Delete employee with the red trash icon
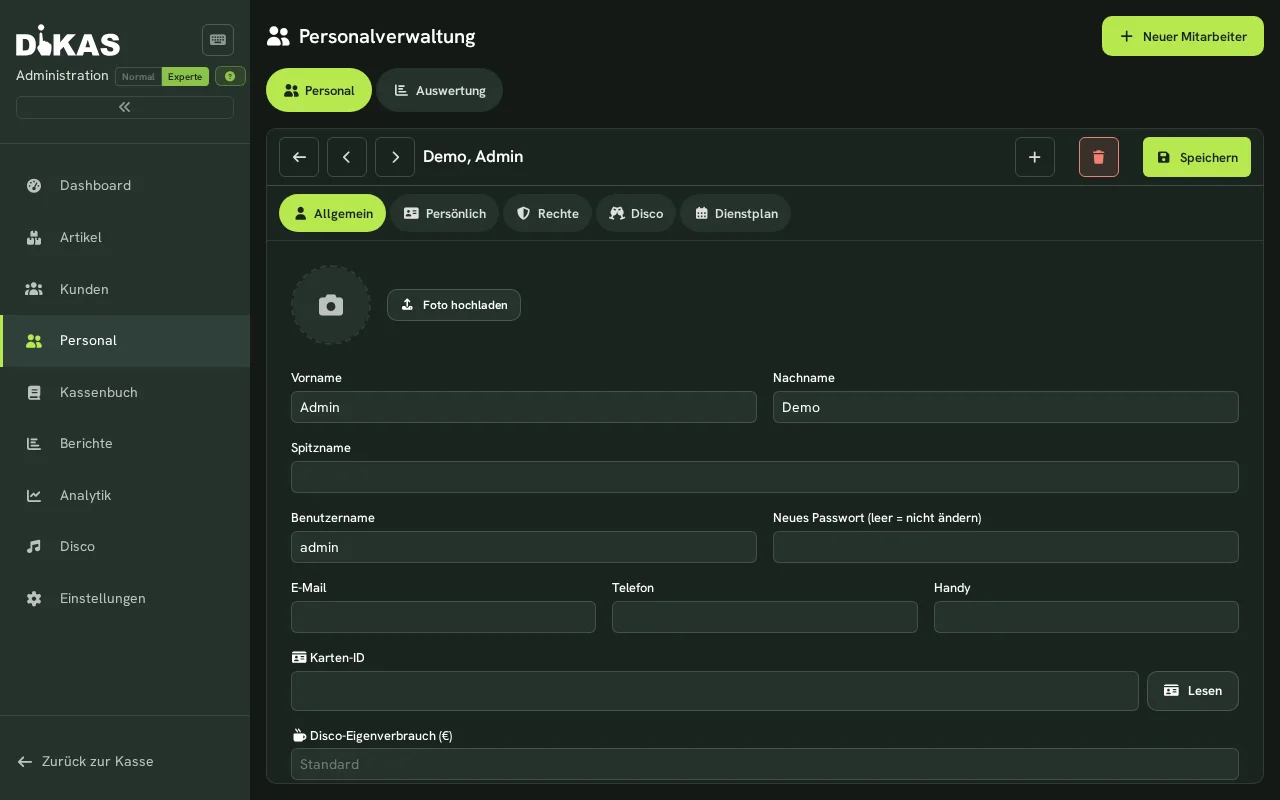The height and width of the screenshot is (800, 1280). pos(1099,157)
